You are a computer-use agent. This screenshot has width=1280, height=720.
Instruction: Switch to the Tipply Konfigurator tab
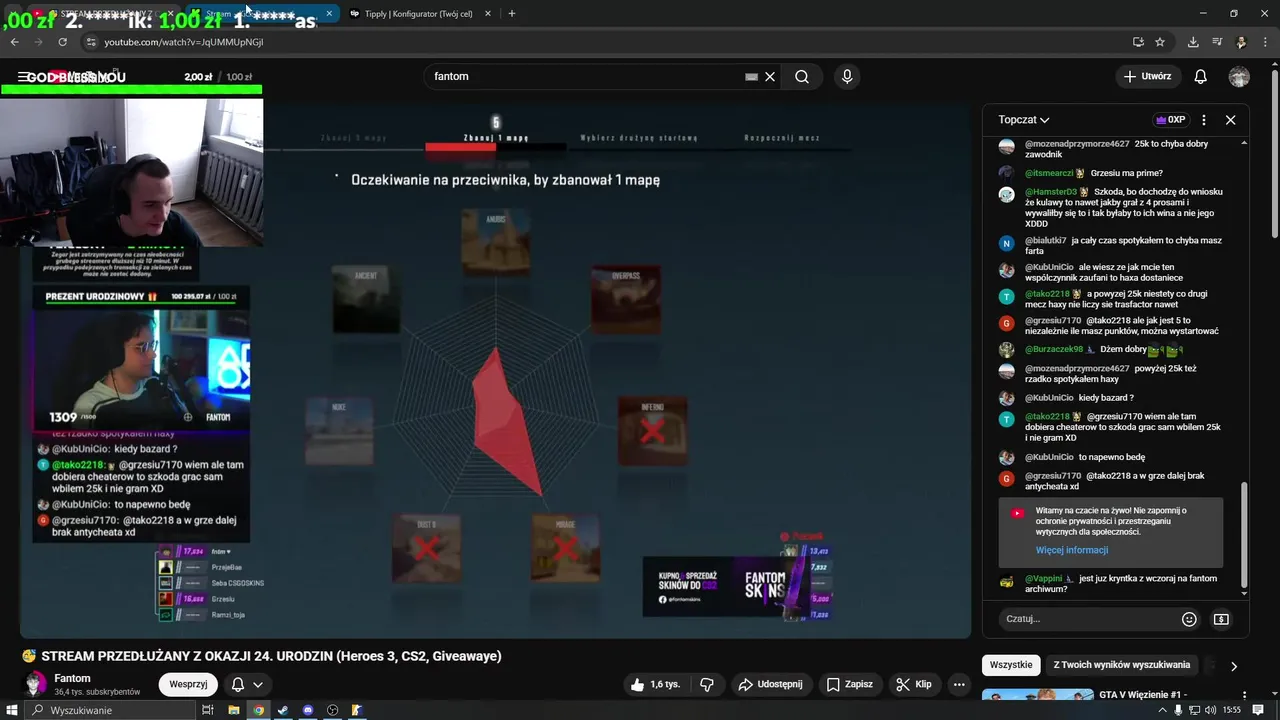420,14
